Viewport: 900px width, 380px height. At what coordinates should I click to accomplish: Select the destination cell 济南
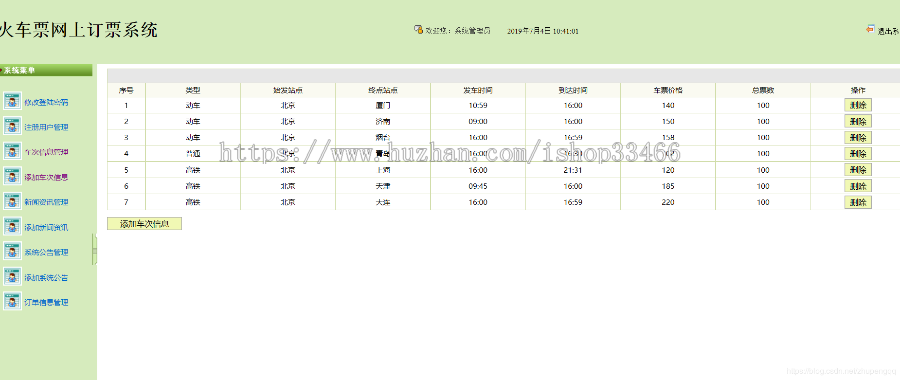383,122
